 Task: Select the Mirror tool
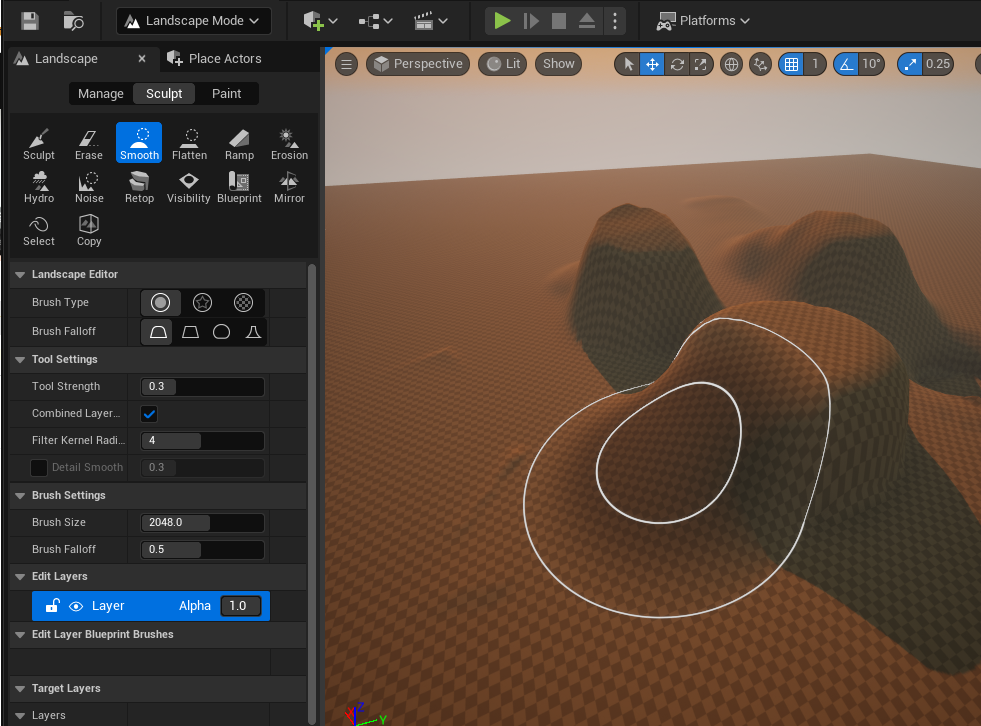coord(289,187)
